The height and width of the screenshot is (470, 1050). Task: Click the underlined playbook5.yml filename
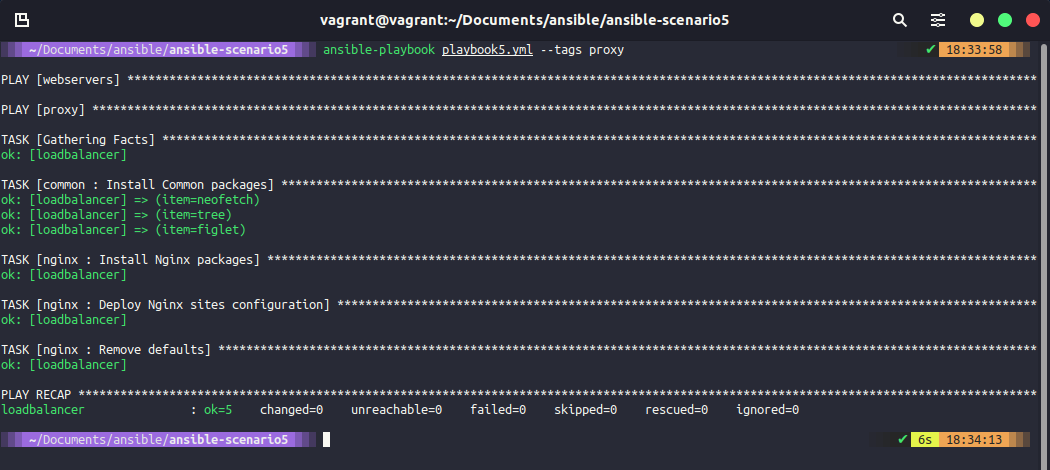coord(487,50)
